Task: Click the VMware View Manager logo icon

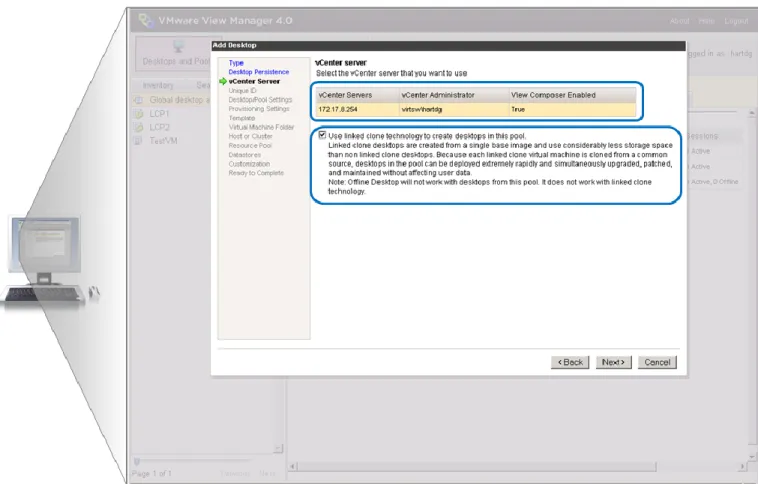Action: (x=146, y=20)
